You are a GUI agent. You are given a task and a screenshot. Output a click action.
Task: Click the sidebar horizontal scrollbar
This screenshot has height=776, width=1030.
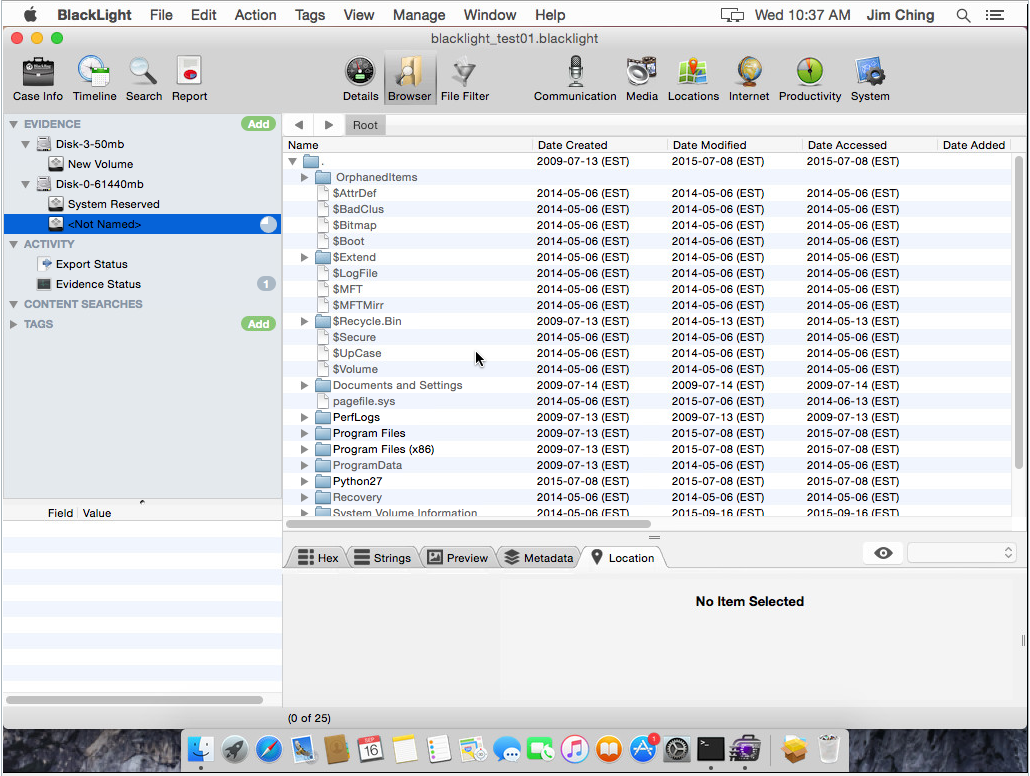click(x=134, y=700)
